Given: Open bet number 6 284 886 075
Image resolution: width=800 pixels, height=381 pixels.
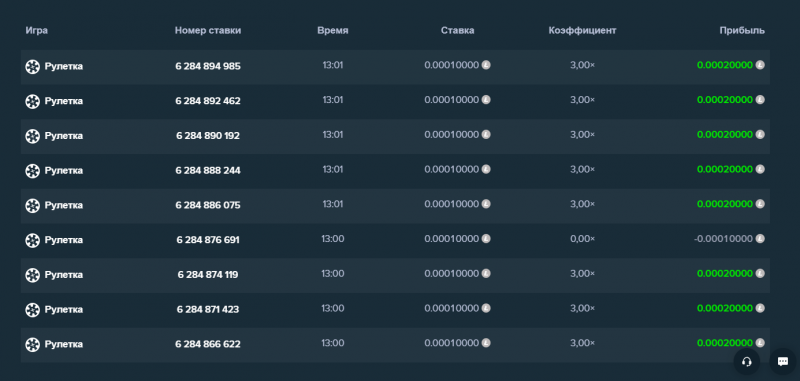Looking at the screenshot, I should [208, 205].
